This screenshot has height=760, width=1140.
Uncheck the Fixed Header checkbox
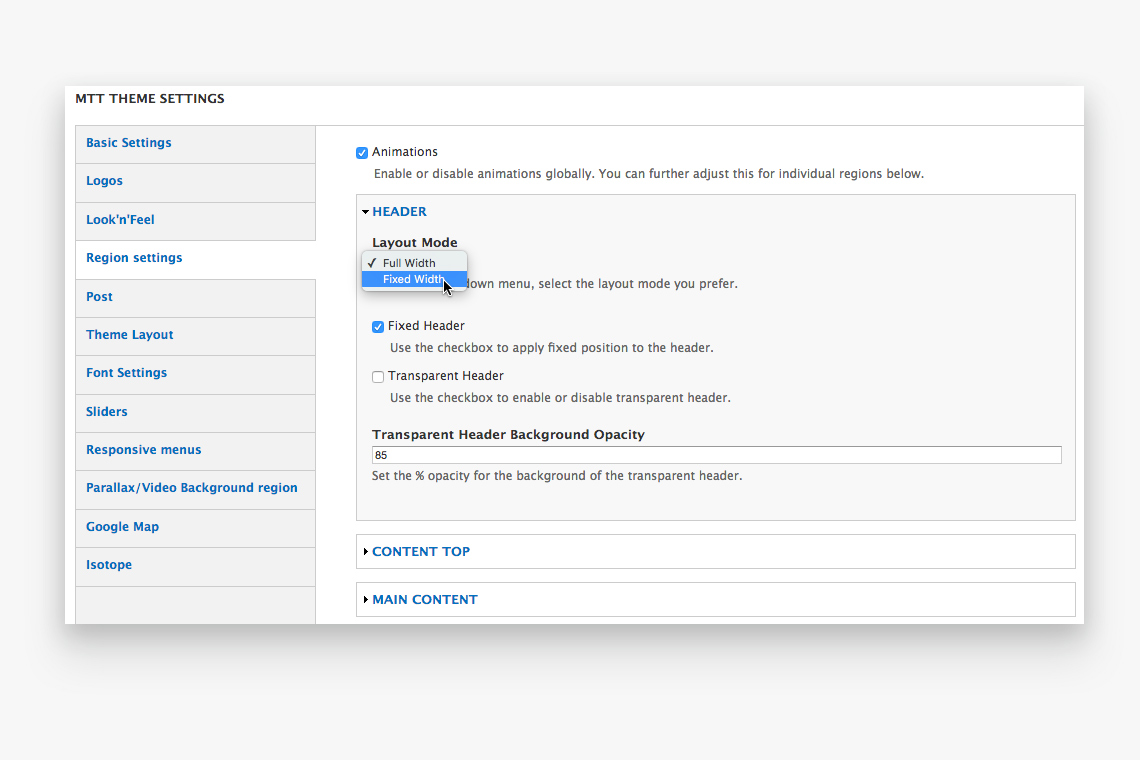[x=378, y=327]
